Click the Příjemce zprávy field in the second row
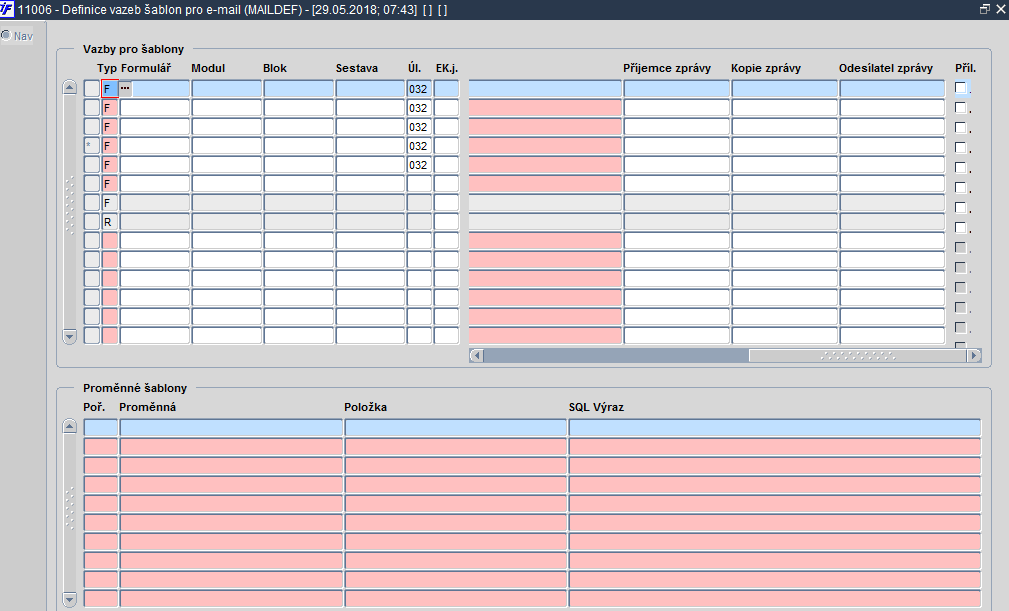 coord(676,107)
